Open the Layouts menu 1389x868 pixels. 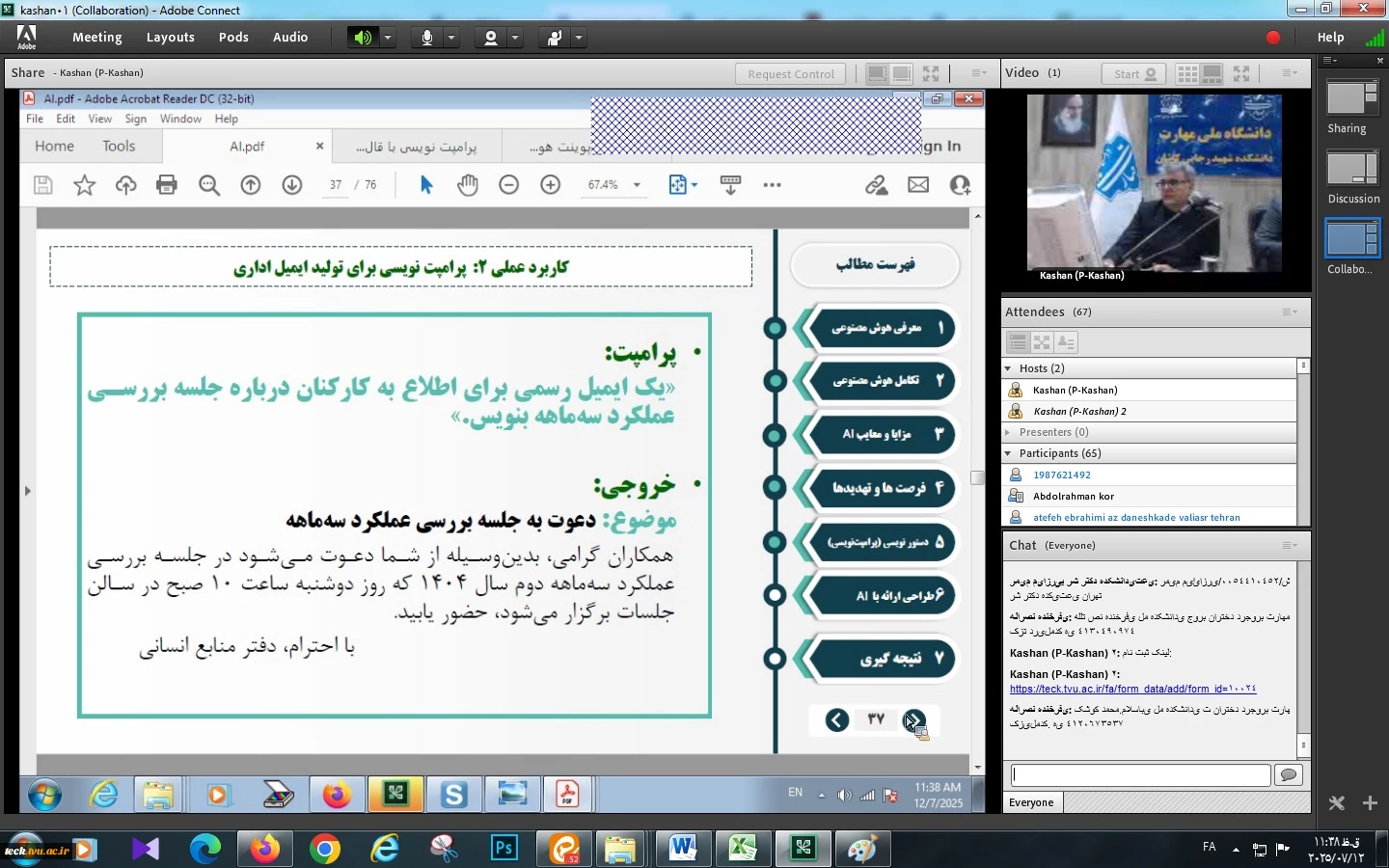pos(170,38)
